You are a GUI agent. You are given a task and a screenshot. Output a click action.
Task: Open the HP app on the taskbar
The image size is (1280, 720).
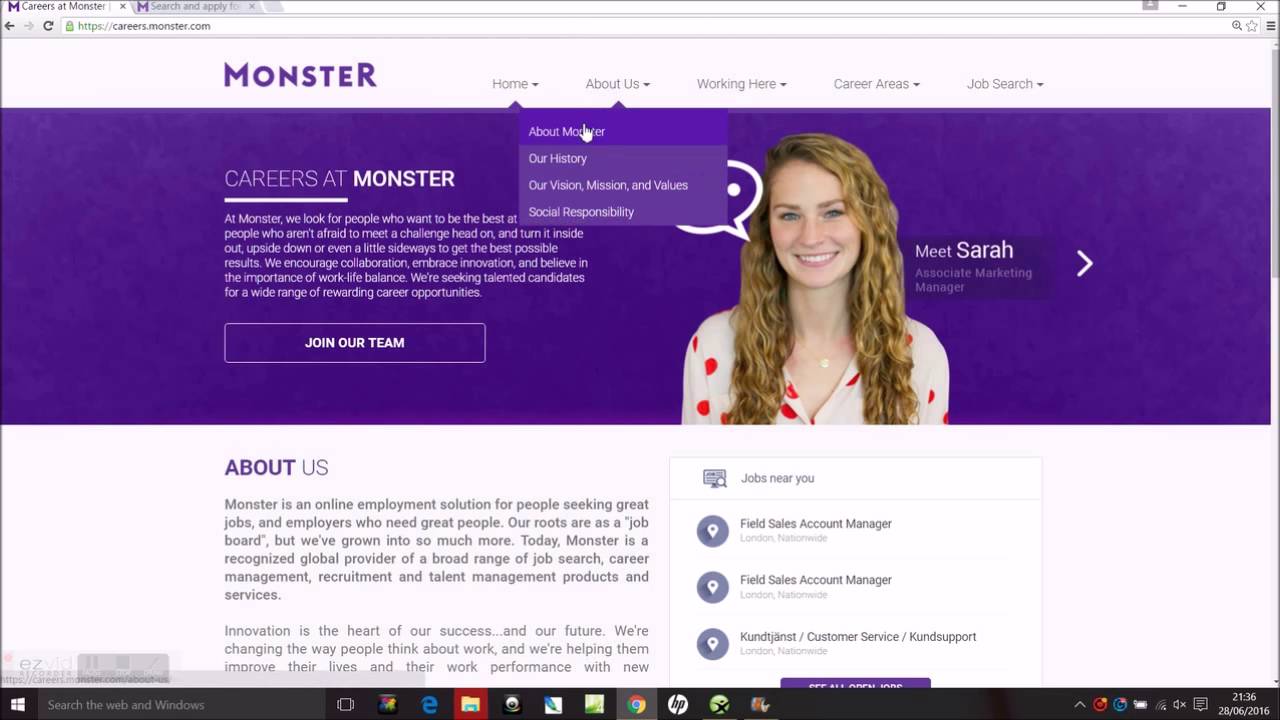[677, 705]
